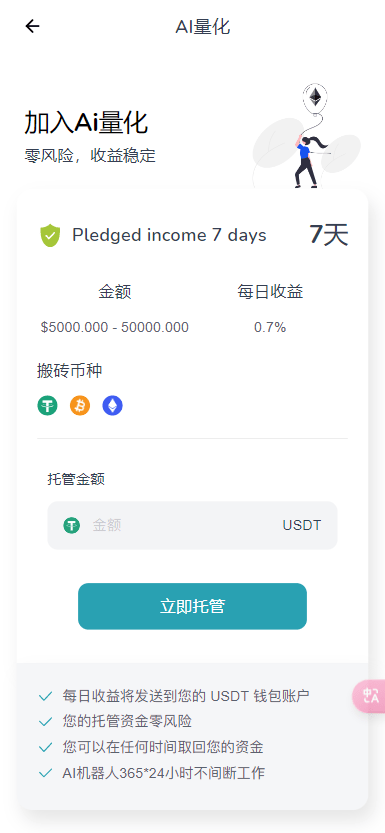The image size is (385, 833).
Task: Click the $5000.000 - 50000.000 amount range
Action: tap(115, 327)
